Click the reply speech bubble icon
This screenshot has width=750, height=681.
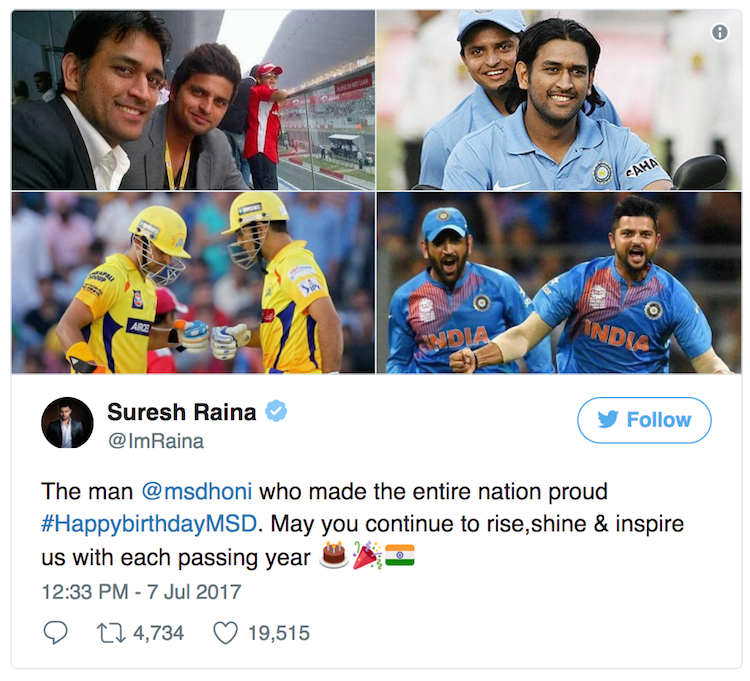coord(56,632)
